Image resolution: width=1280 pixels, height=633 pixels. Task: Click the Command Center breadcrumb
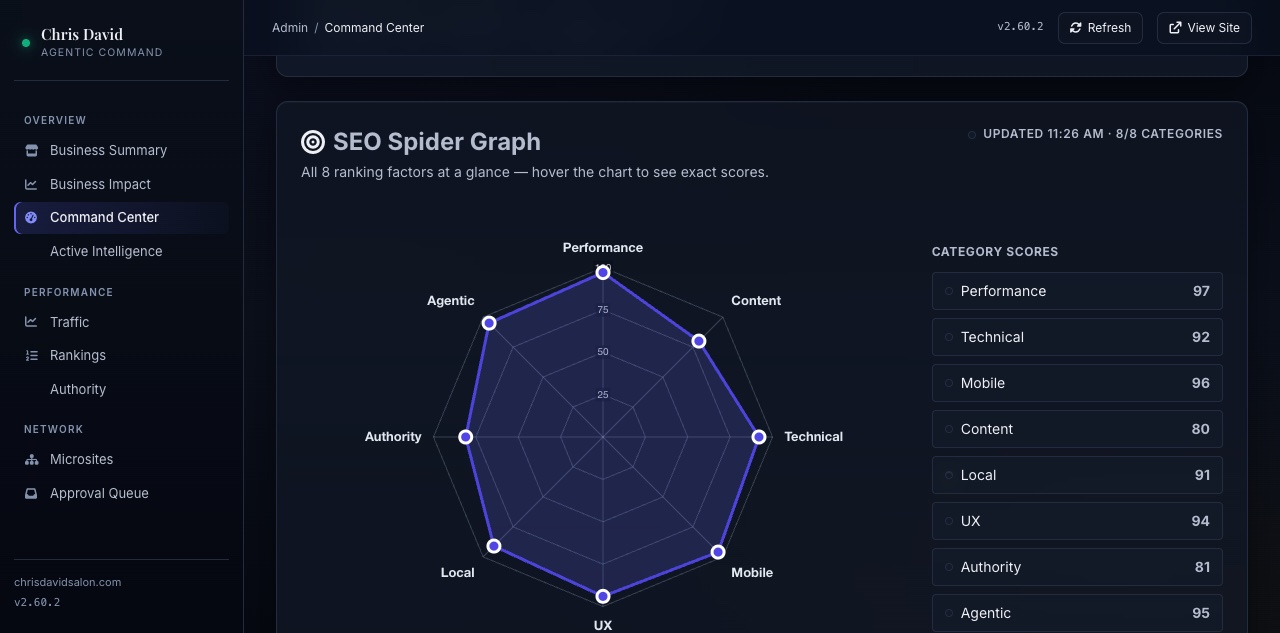pos(374,28)
